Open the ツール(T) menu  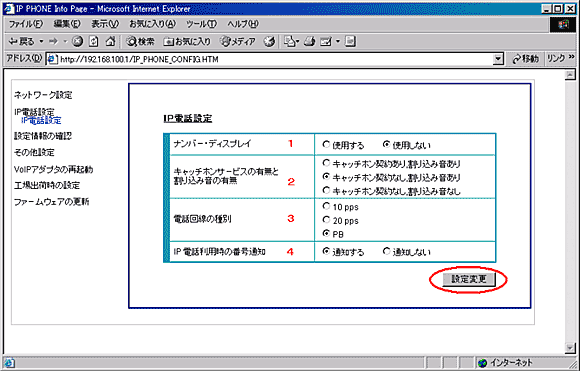[x=201, y=24]
